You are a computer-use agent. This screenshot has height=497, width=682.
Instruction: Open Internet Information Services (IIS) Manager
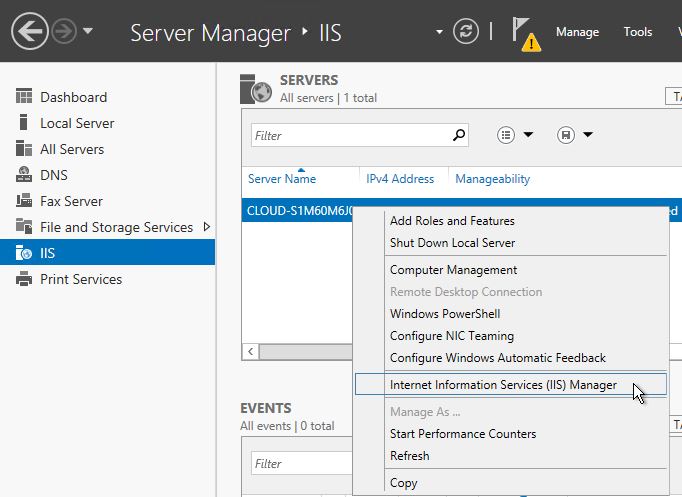tap(511, 385)
